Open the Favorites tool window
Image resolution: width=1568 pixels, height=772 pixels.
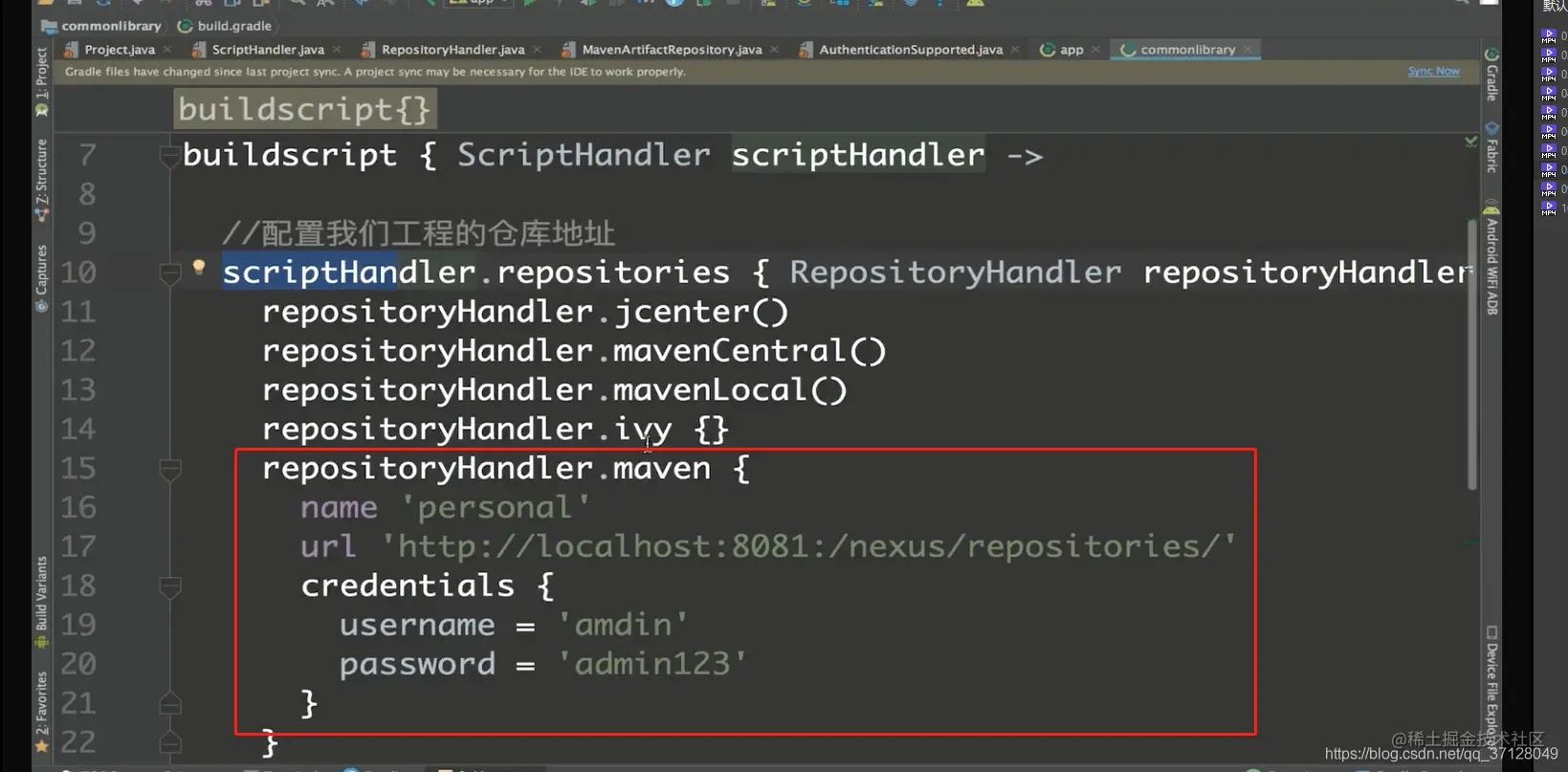[41, 712]
